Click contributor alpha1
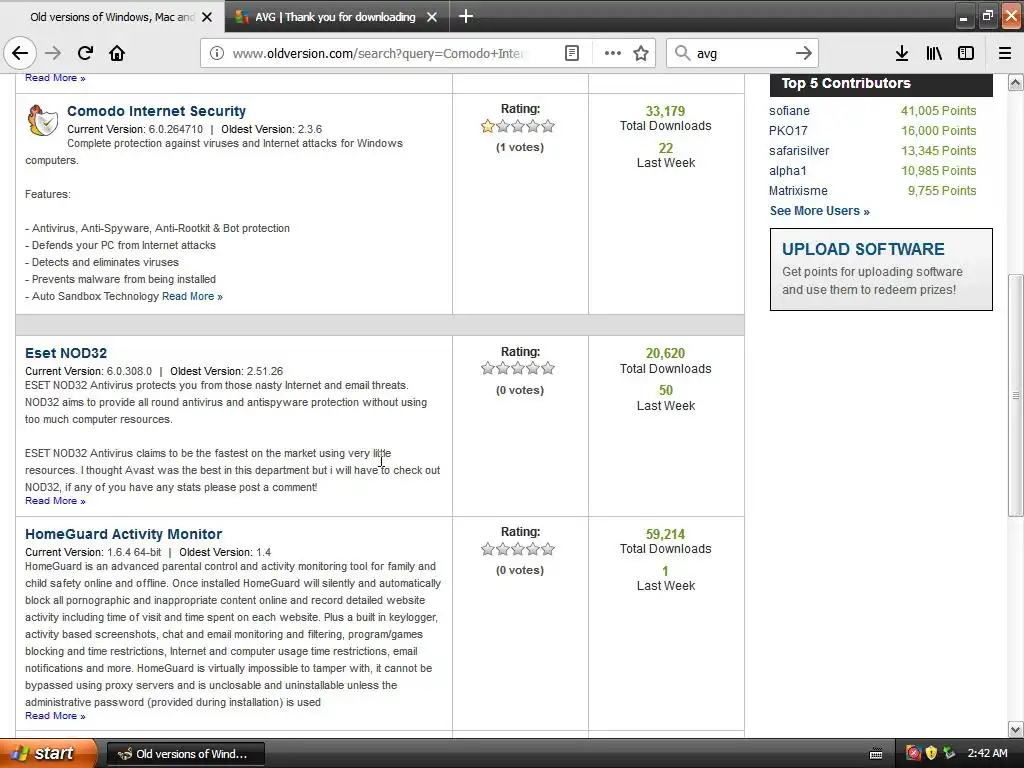Image resolution: width=1024 pixels, height=768 pixels. (788, 171)
